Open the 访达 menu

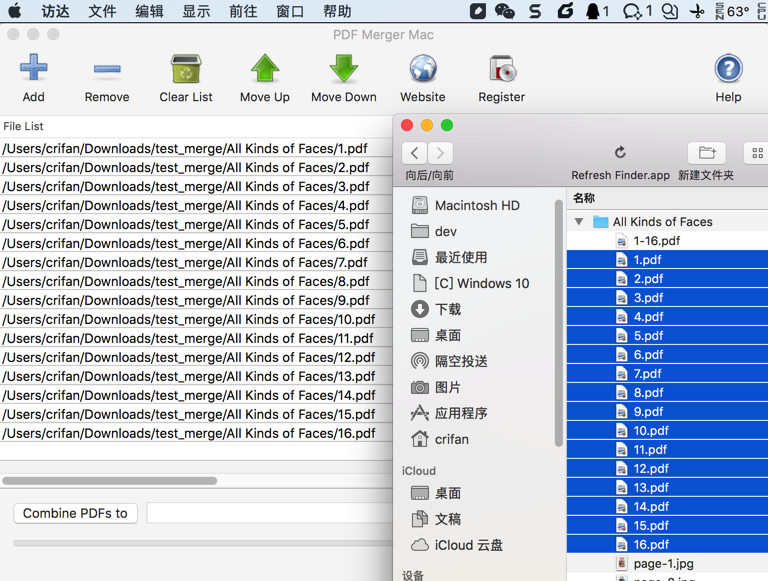click(55, 11)
